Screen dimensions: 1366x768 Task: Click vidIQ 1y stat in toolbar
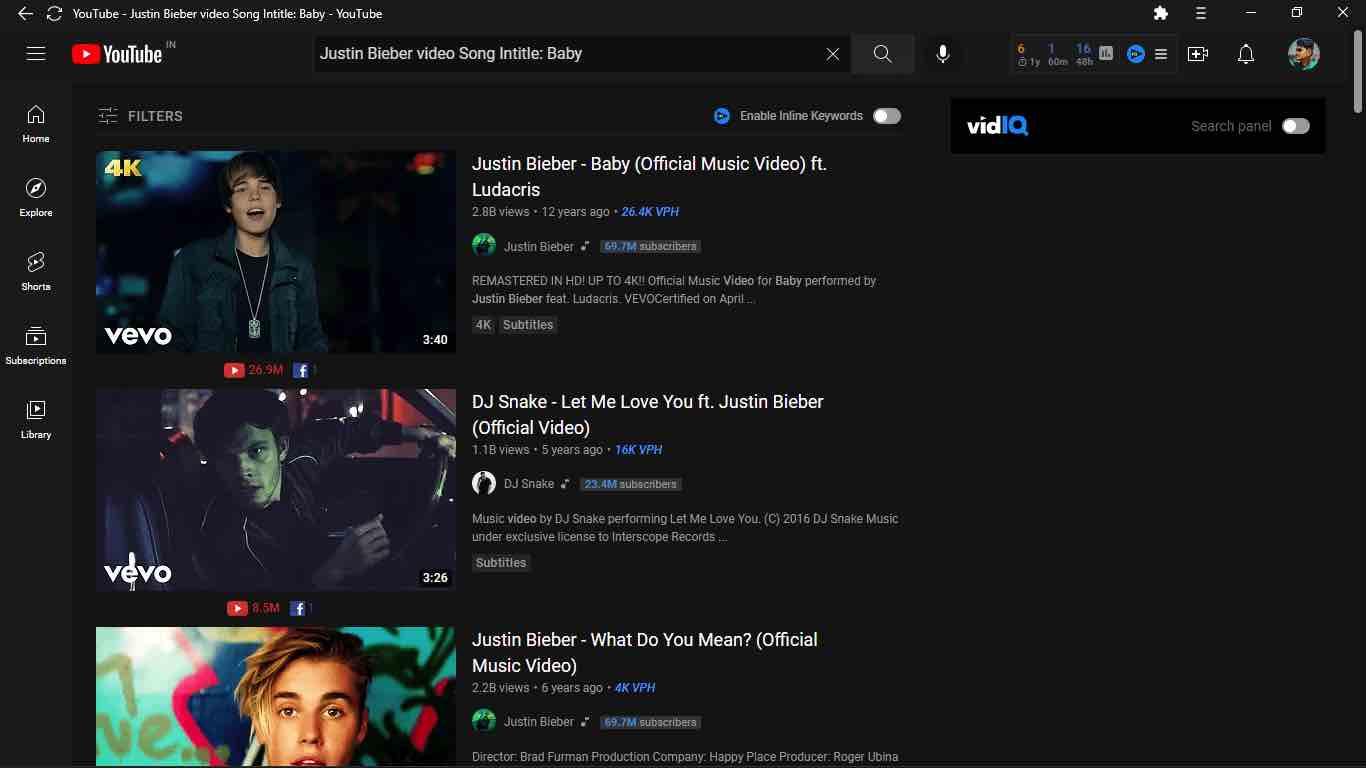pos(1028,54)
